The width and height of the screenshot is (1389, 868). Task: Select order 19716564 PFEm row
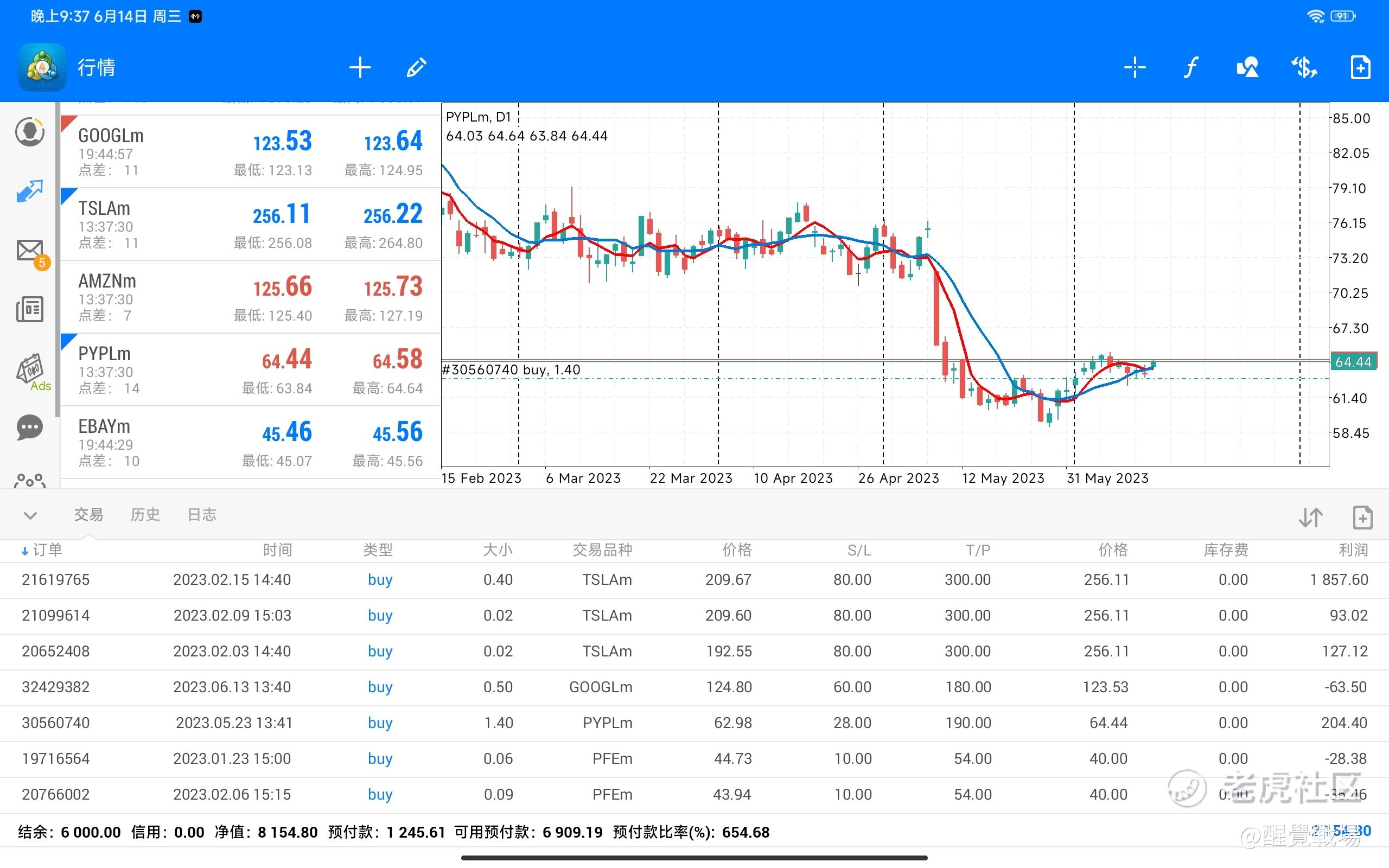point(694,759)
